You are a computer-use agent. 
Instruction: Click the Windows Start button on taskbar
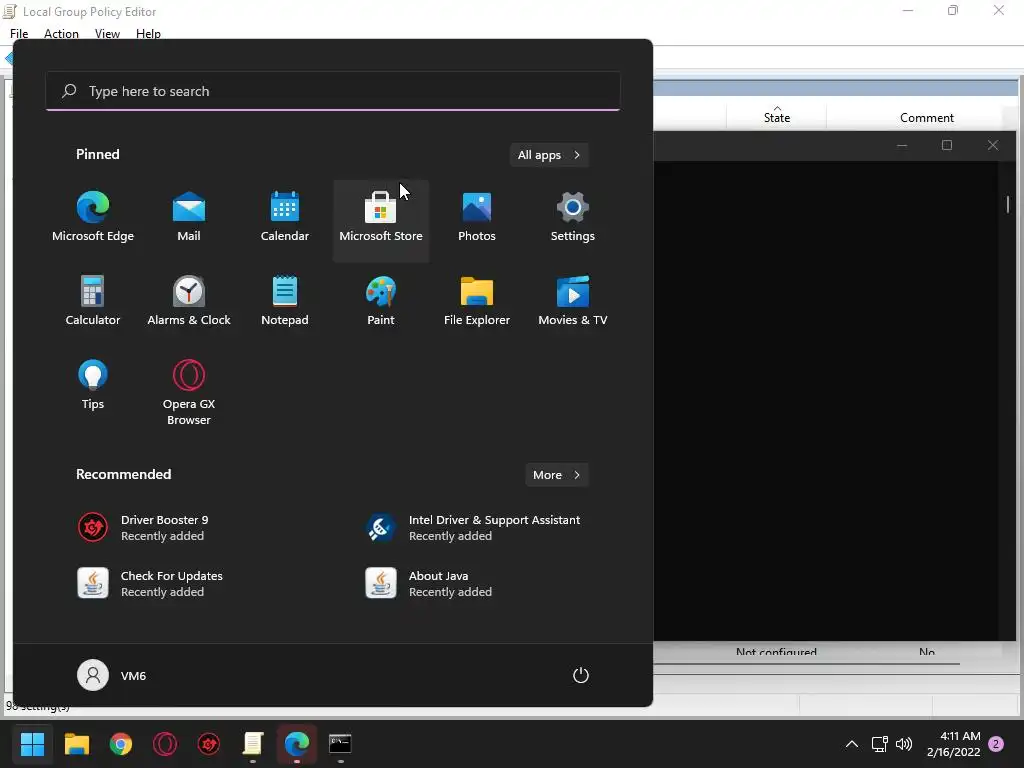tap(32, 744)
